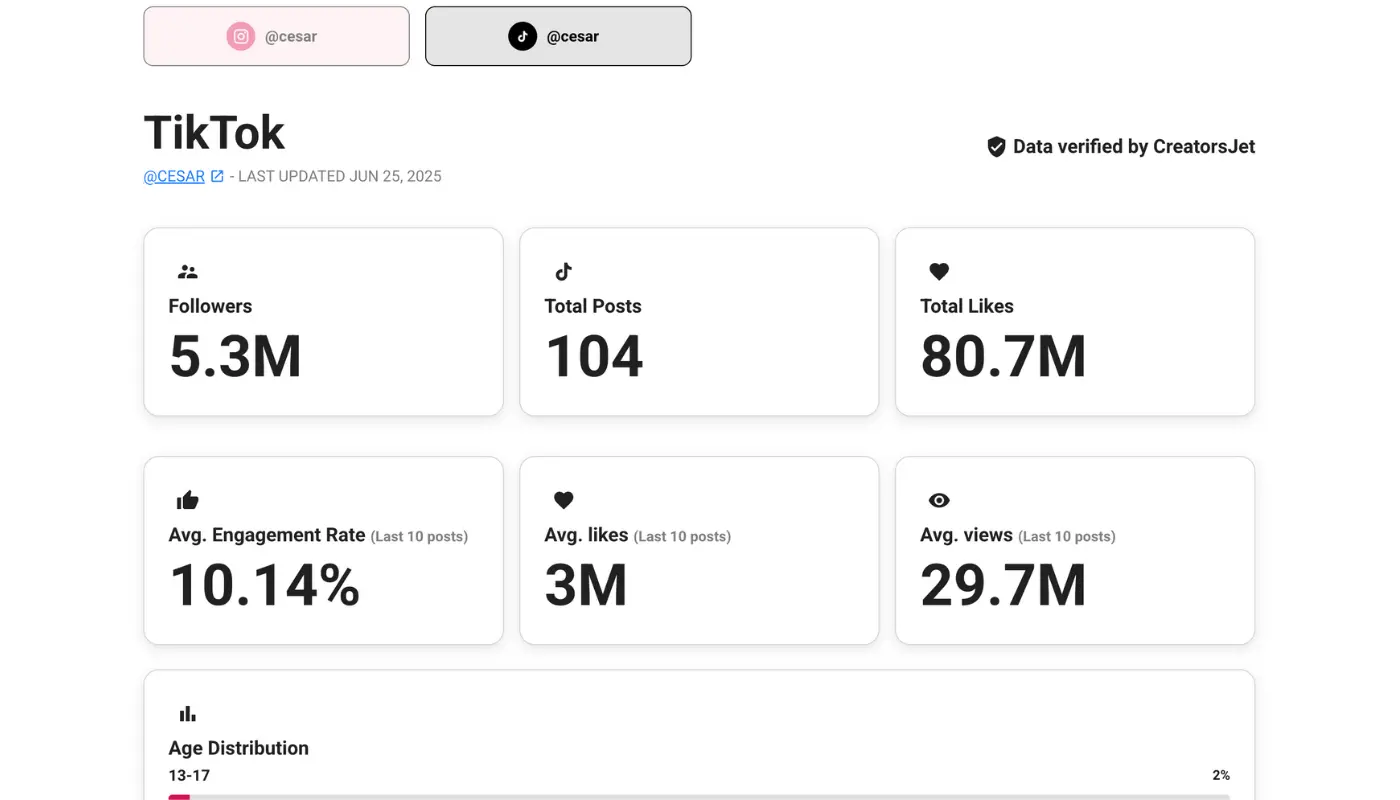Click the 13-17 age progress bar
Viewport: 1400px width, 800px height.
(x=699, y=797)
